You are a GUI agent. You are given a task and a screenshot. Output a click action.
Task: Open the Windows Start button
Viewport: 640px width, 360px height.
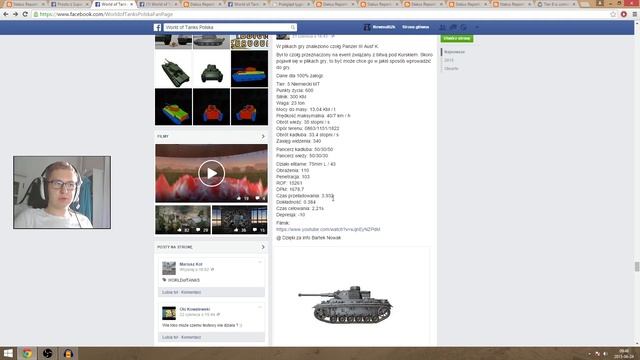click(8, 353)
